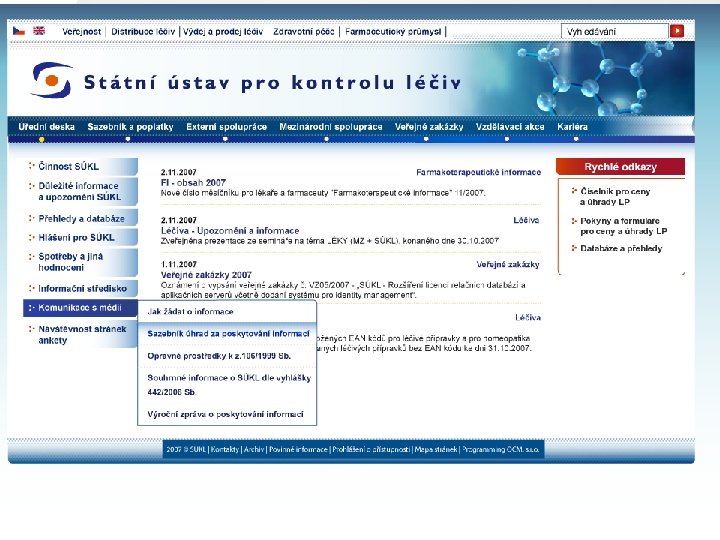The image size is (720, 540).
Task: Open Výdej a prodej léčiv link
Action: [223, 32]
